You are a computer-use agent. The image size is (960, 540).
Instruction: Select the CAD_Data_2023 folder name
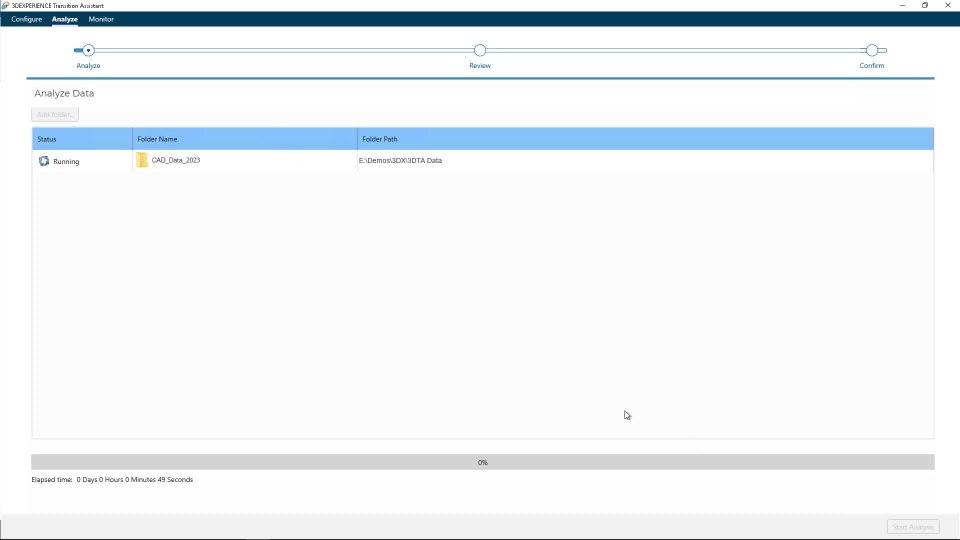pos(176,160)
